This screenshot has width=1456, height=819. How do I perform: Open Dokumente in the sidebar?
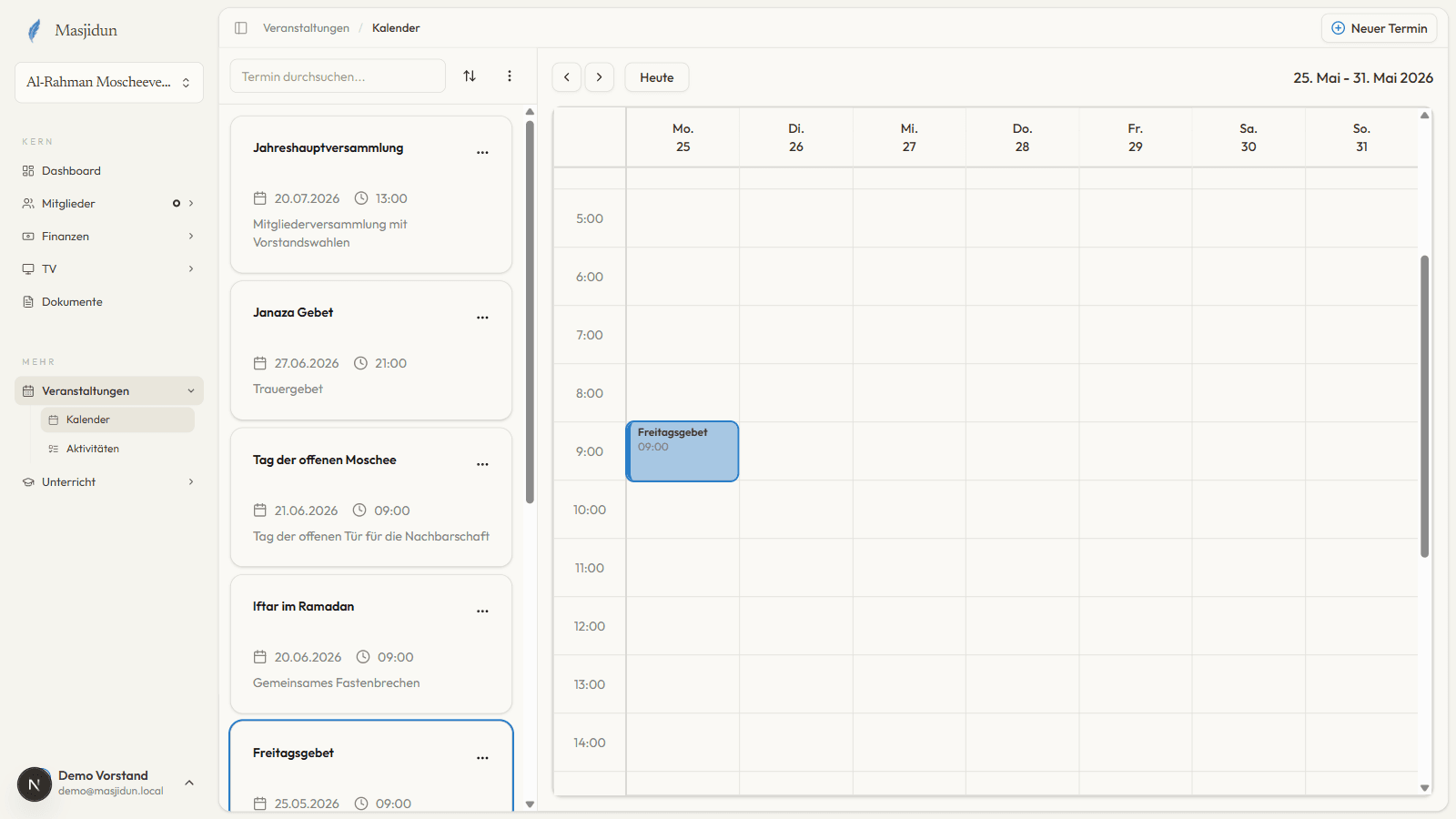pos(109,302)
